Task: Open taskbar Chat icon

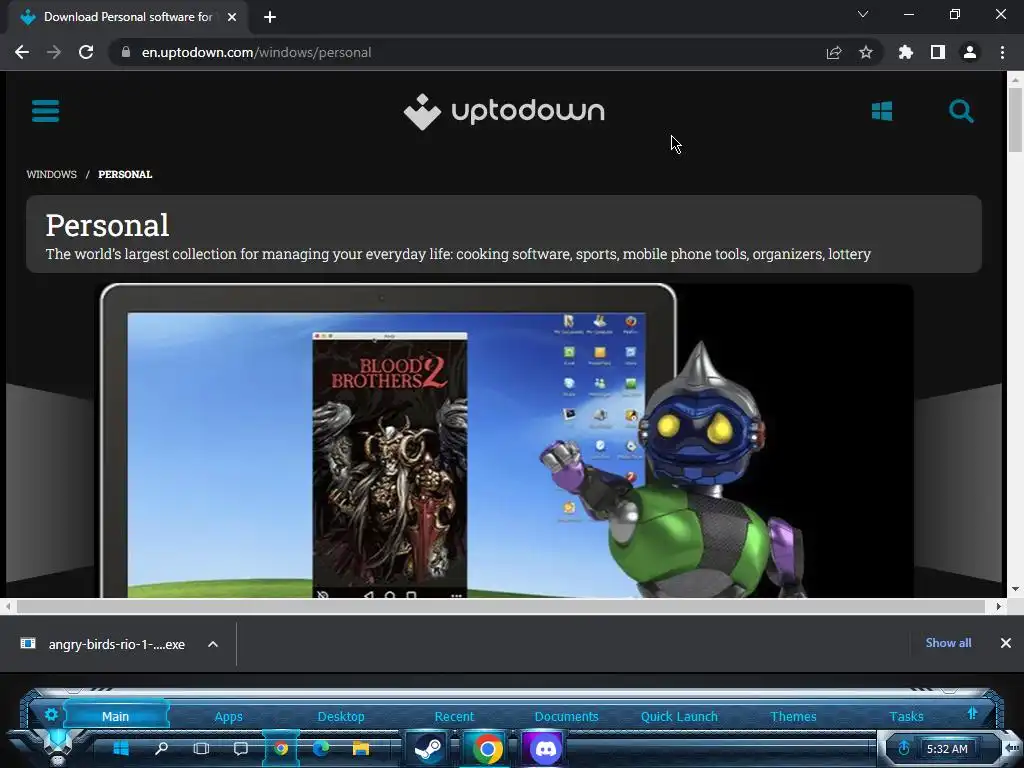Action: click(241, 748)
